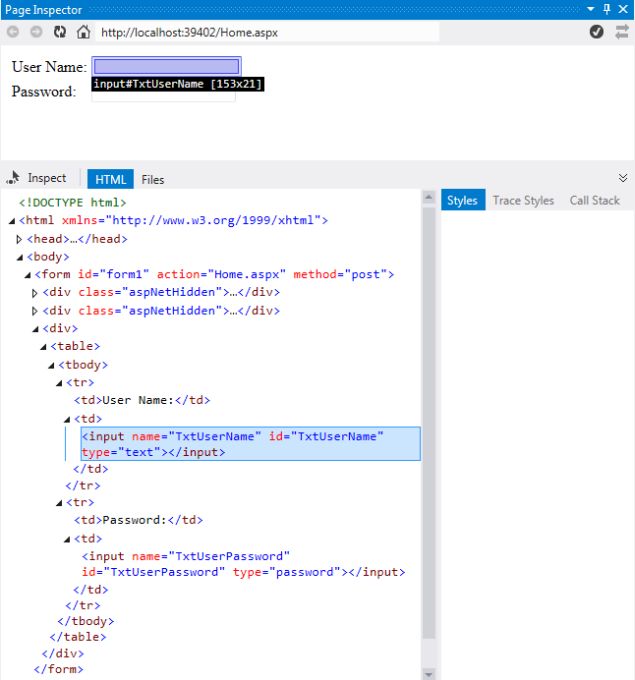Select the closing </tbody> tag
This screenshot has width=635, height=680.
click(86, 621)
